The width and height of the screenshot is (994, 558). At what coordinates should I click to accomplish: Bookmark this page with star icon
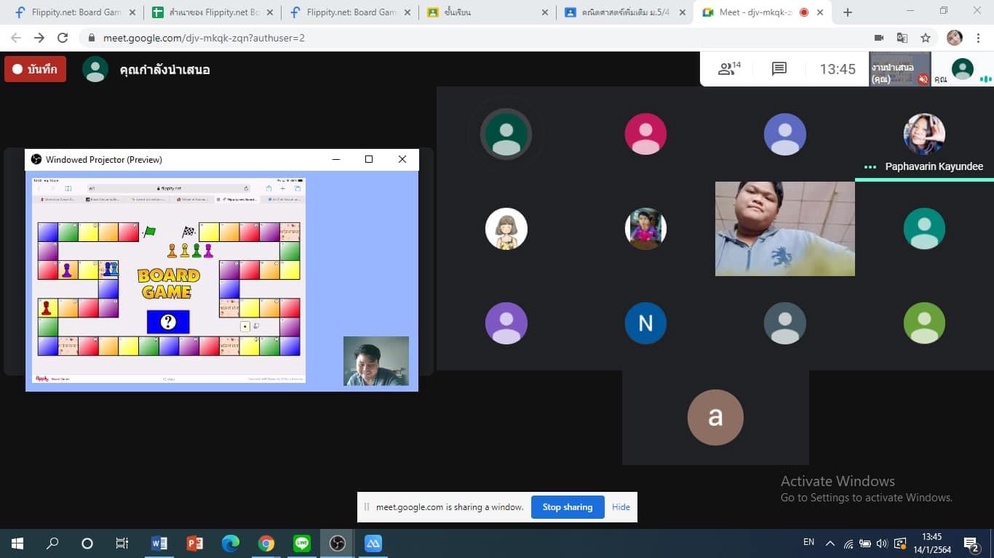(x=926, y=38)
